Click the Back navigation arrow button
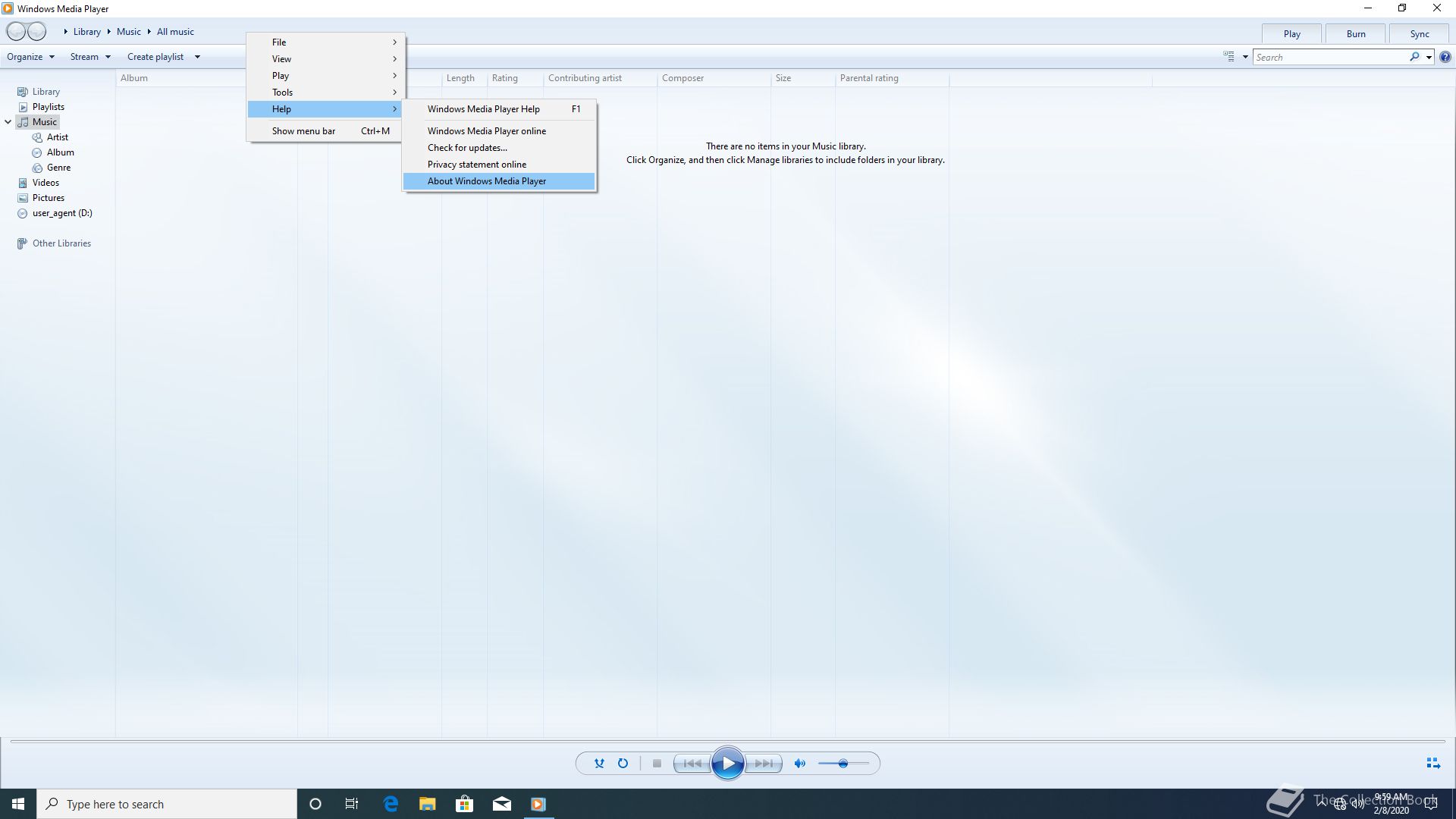This screenshot has height=819, width=1456. pos(16,31)
